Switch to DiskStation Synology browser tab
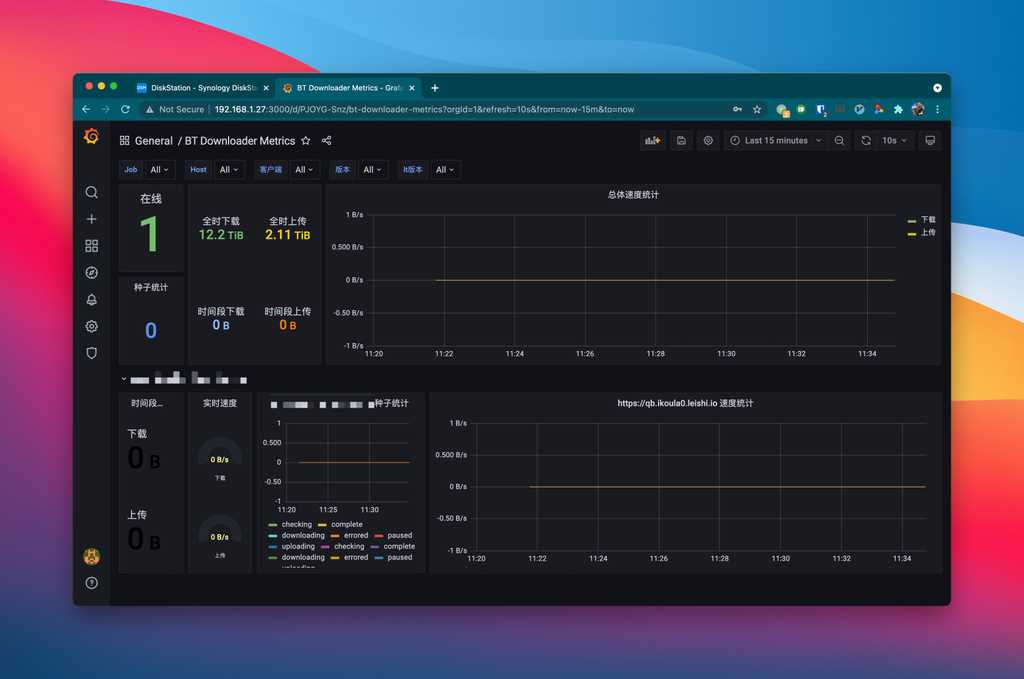This screenshot has height=679, width=1024. click(202, 87)
